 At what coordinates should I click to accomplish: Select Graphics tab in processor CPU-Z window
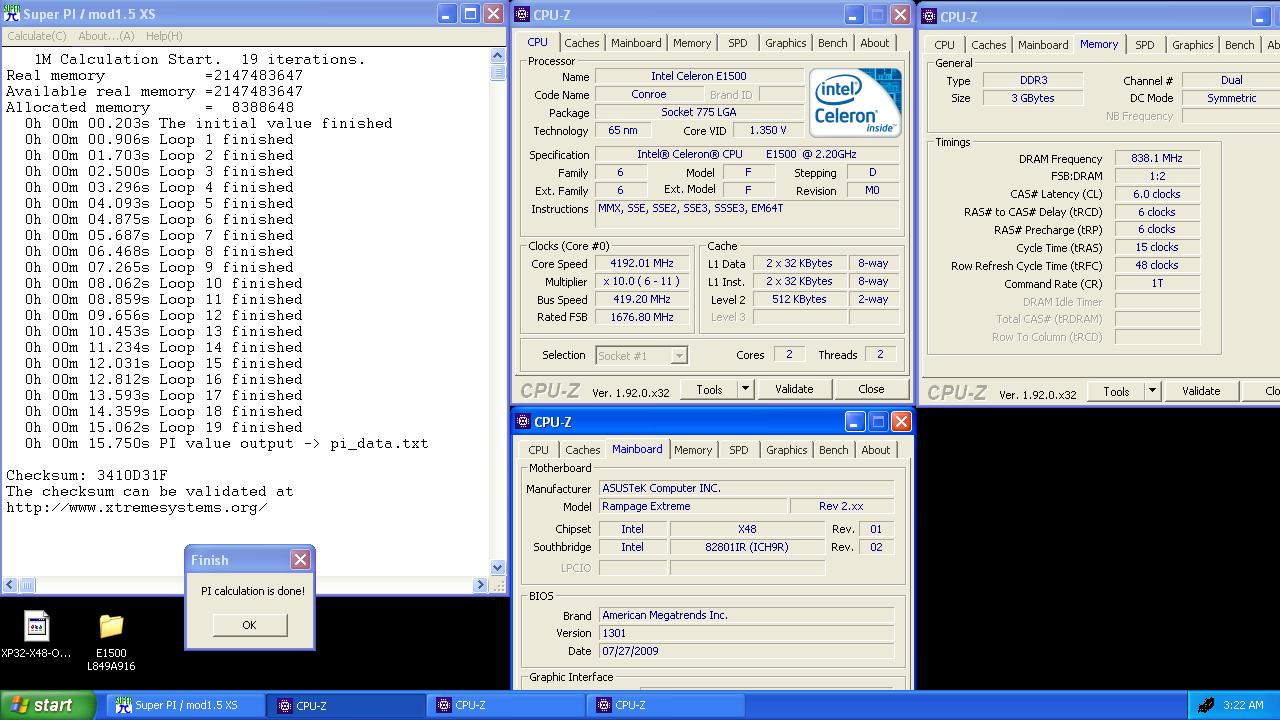pyautogui.click(x=786, y=43)
